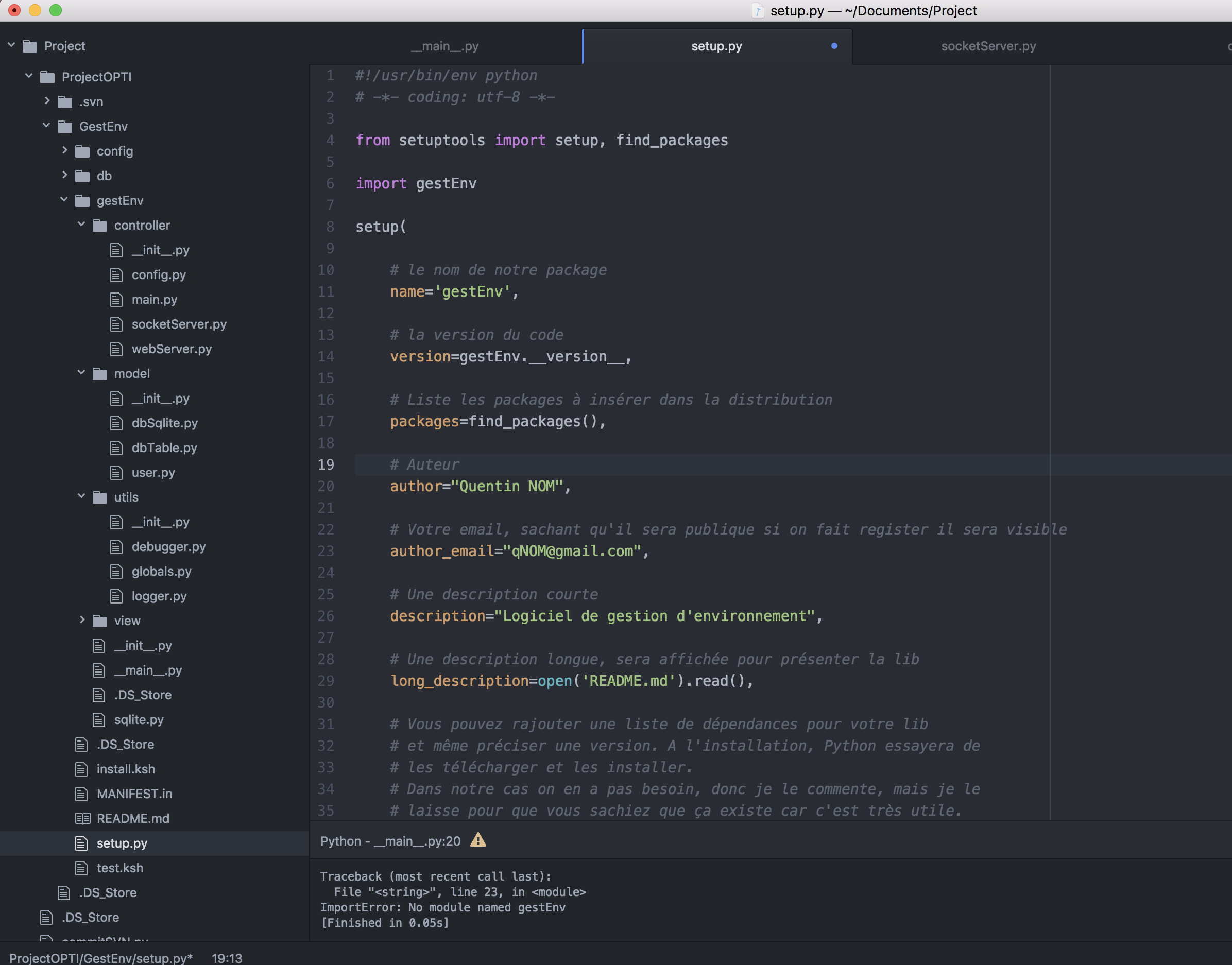
Task: Open config.py in controller folder
Action: tap(159, 274)
